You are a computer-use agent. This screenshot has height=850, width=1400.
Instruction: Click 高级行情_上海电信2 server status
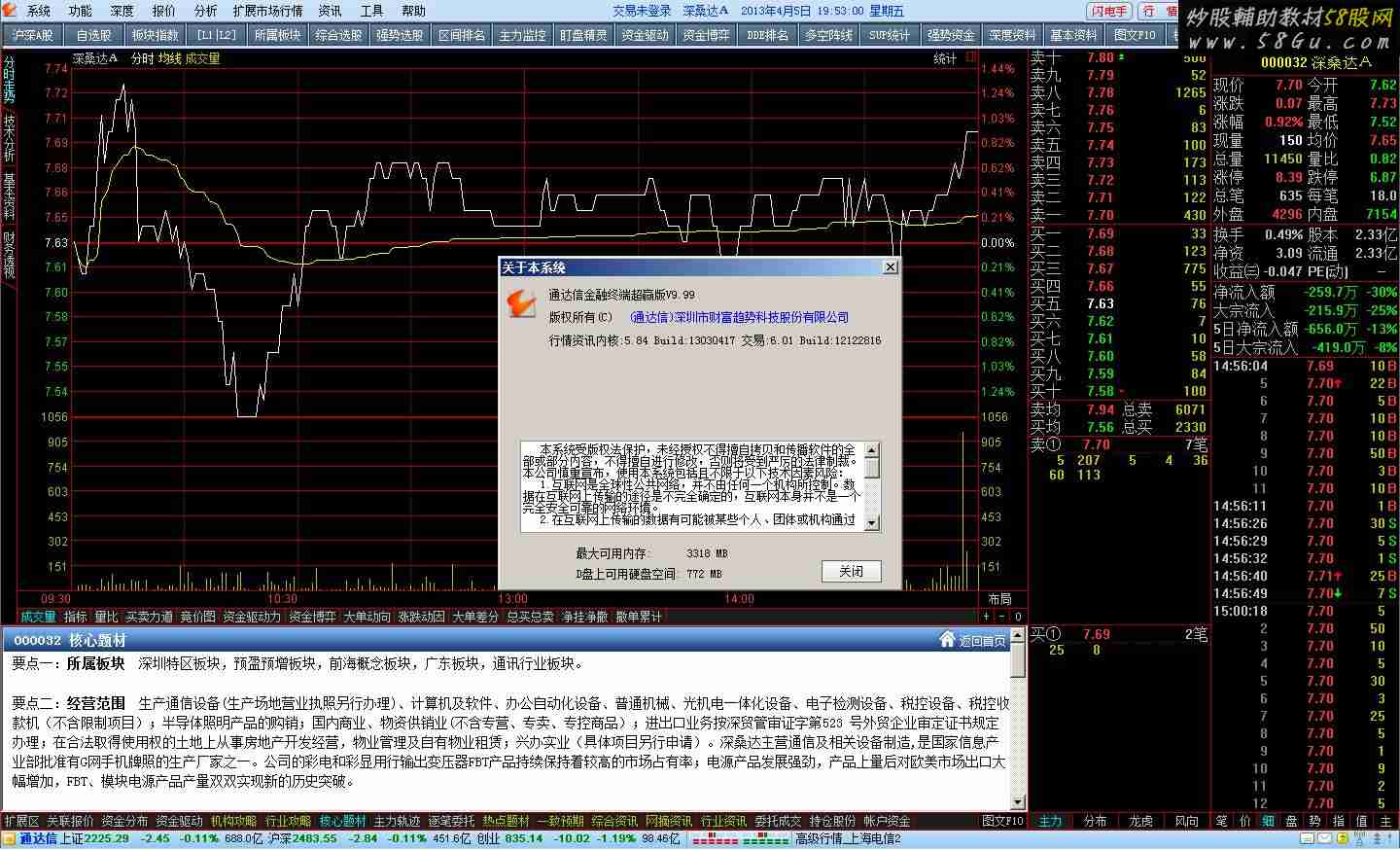[x=848, y=838]
